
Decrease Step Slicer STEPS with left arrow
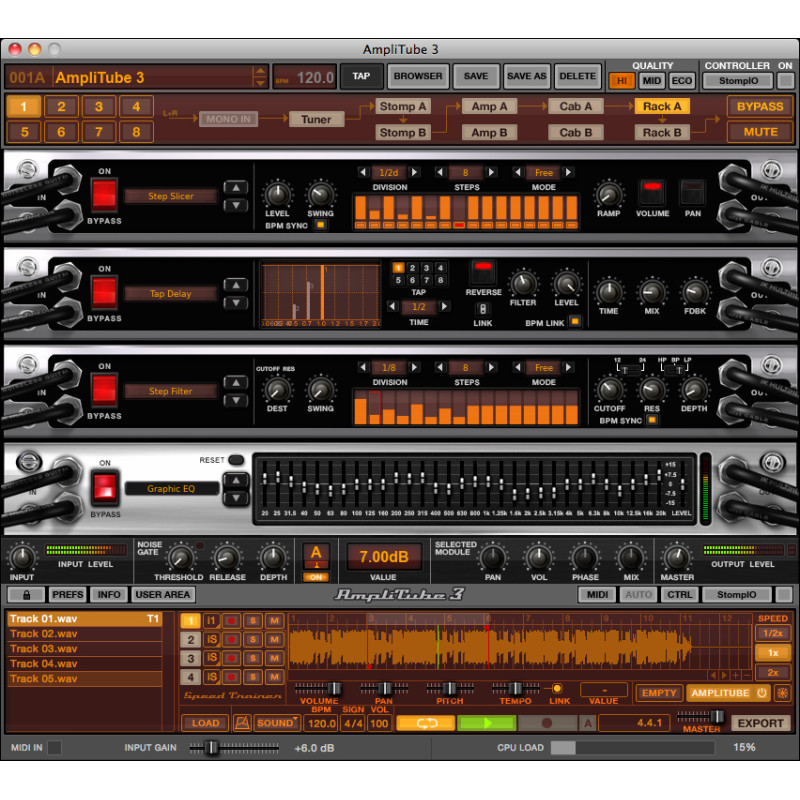pos(440,172)
